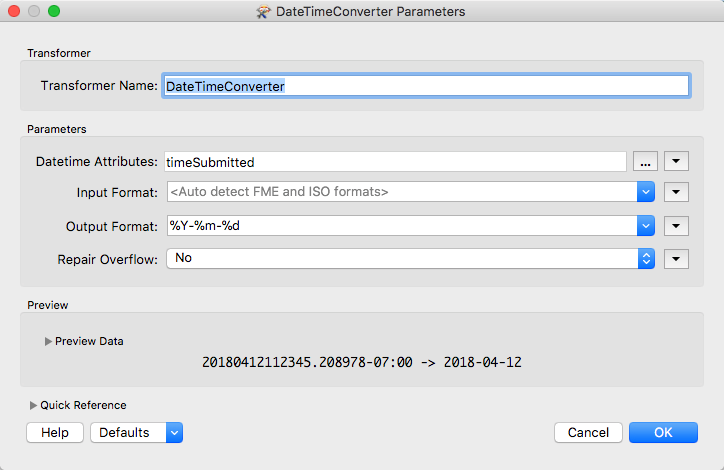Open the arrow menu beside Input Format

coord(677,192)
